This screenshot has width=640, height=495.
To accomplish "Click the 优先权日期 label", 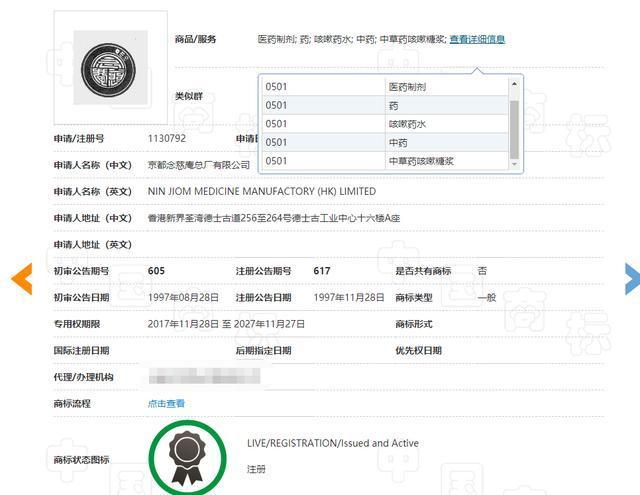I will 418,351.
